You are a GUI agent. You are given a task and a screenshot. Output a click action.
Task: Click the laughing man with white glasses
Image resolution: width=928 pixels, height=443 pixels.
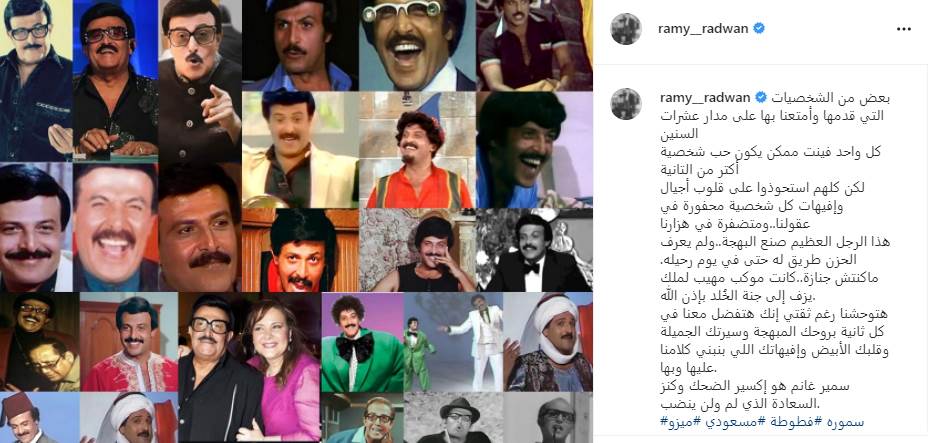(417, 46)
